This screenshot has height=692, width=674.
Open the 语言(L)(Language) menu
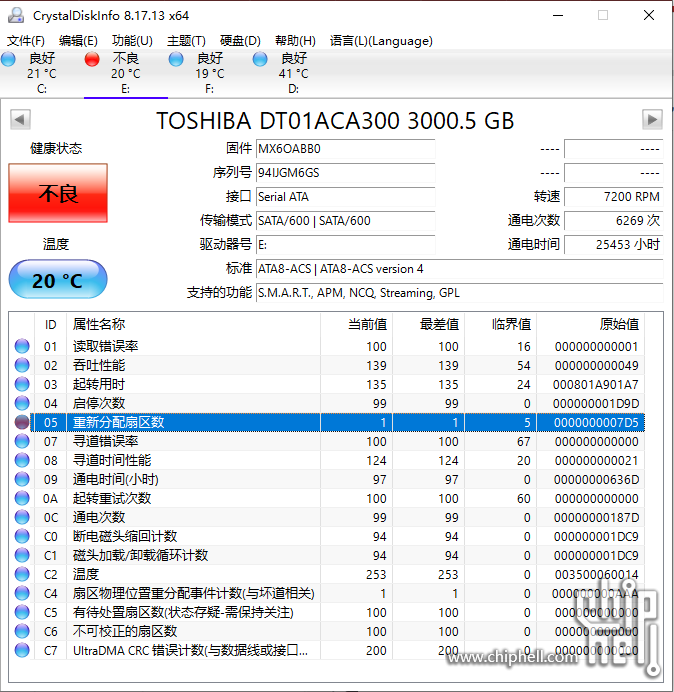[x=381, y=41]
